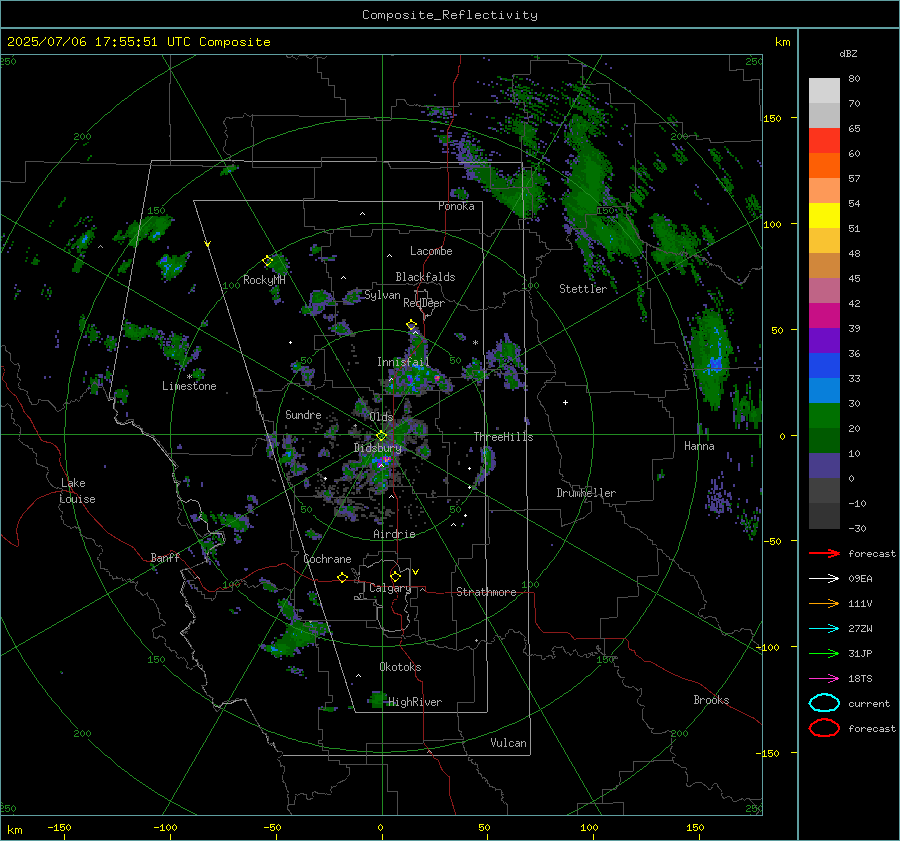The height and width of the screenshot is (841, 900).
Task: Click the yellow diamond marker above Calgary
Action: pos(395,576)
